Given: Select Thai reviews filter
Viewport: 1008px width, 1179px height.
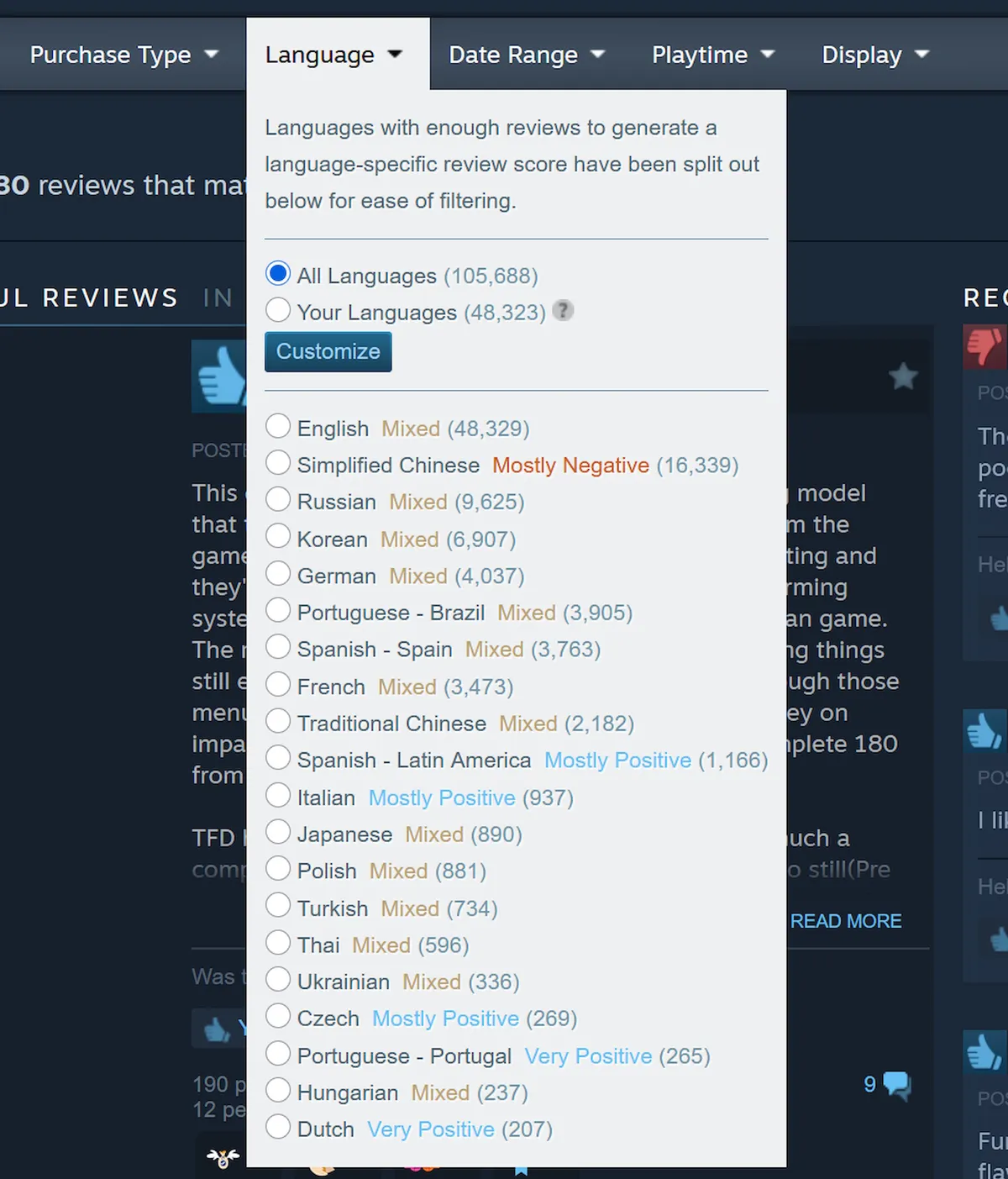Looking at the screenshot, I should pyautogui.click(x=278, y=943).
